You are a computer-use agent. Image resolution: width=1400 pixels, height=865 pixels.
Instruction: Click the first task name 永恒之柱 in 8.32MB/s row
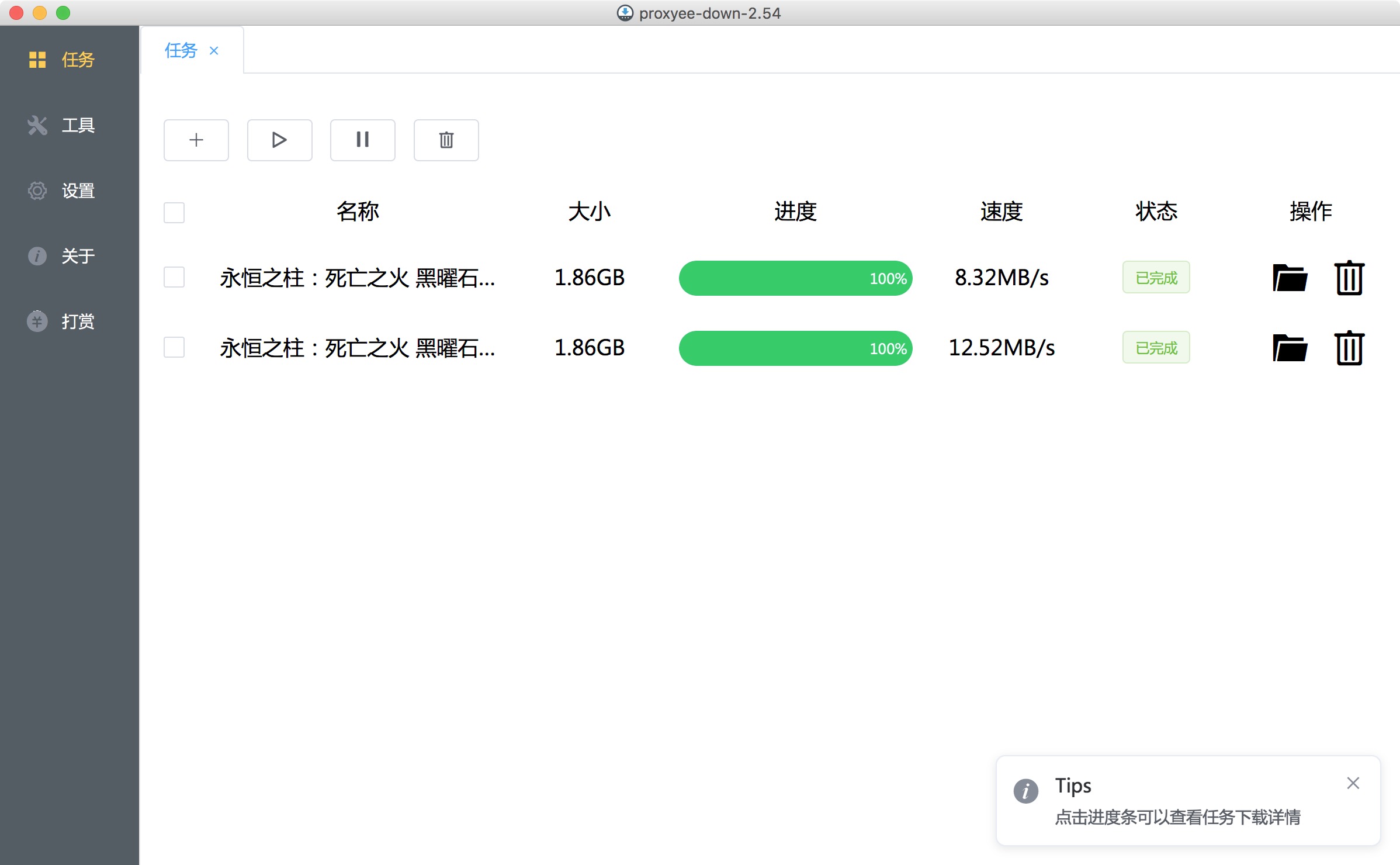[357, 278]
